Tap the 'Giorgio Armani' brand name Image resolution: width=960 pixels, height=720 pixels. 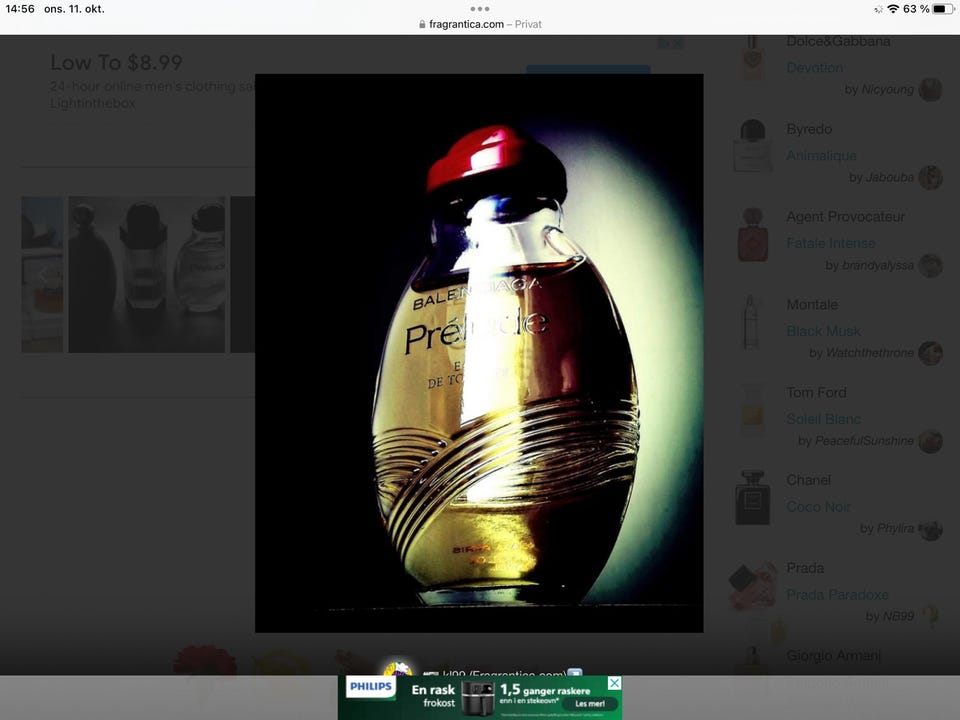coord(834,656)
